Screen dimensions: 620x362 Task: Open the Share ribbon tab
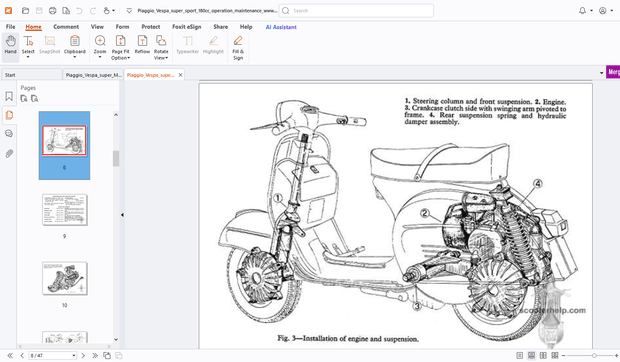point(221,27)
